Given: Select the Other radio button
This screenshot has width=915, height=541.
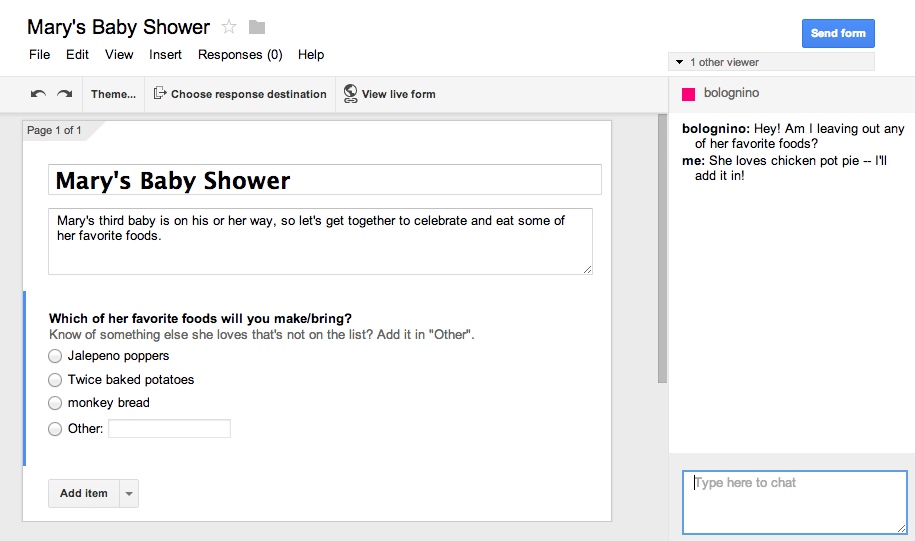Looking at the screenshot, I should 55,429.
